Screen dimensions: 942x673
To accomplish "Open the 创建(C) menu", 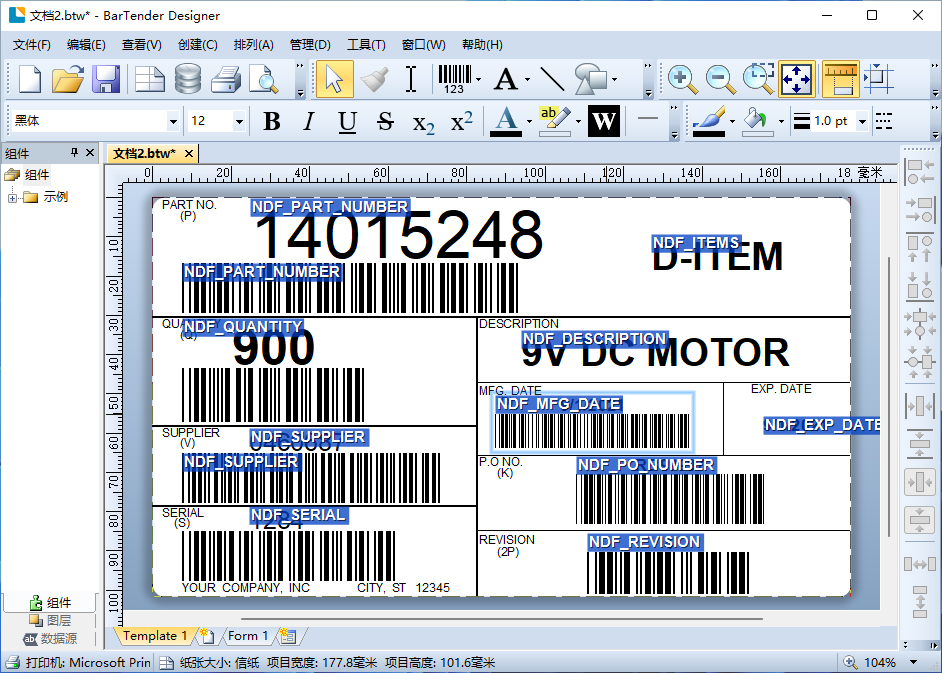I will pos(198,45).
